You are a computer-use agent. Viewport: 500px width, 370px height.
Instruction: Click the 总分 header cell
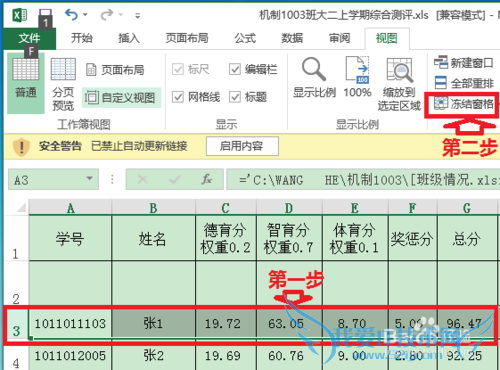pos(467,238)
